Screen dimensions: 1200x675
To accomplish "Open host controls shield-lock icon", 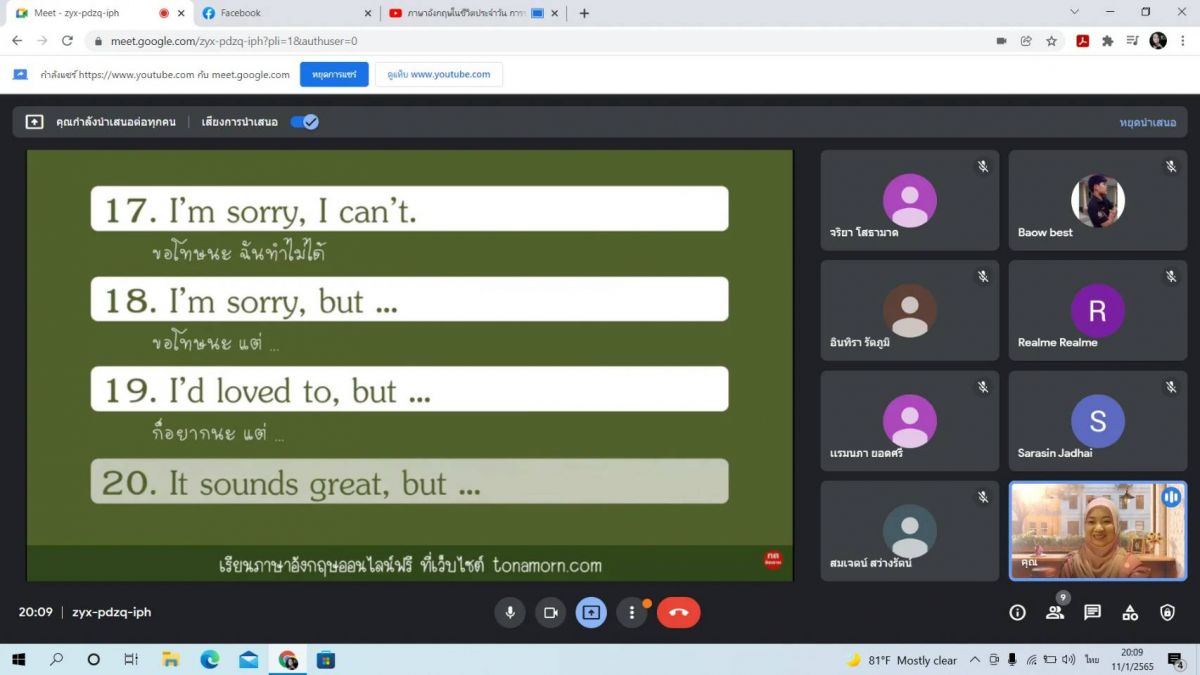I will pyautogui.click(x=1167, y=612).
